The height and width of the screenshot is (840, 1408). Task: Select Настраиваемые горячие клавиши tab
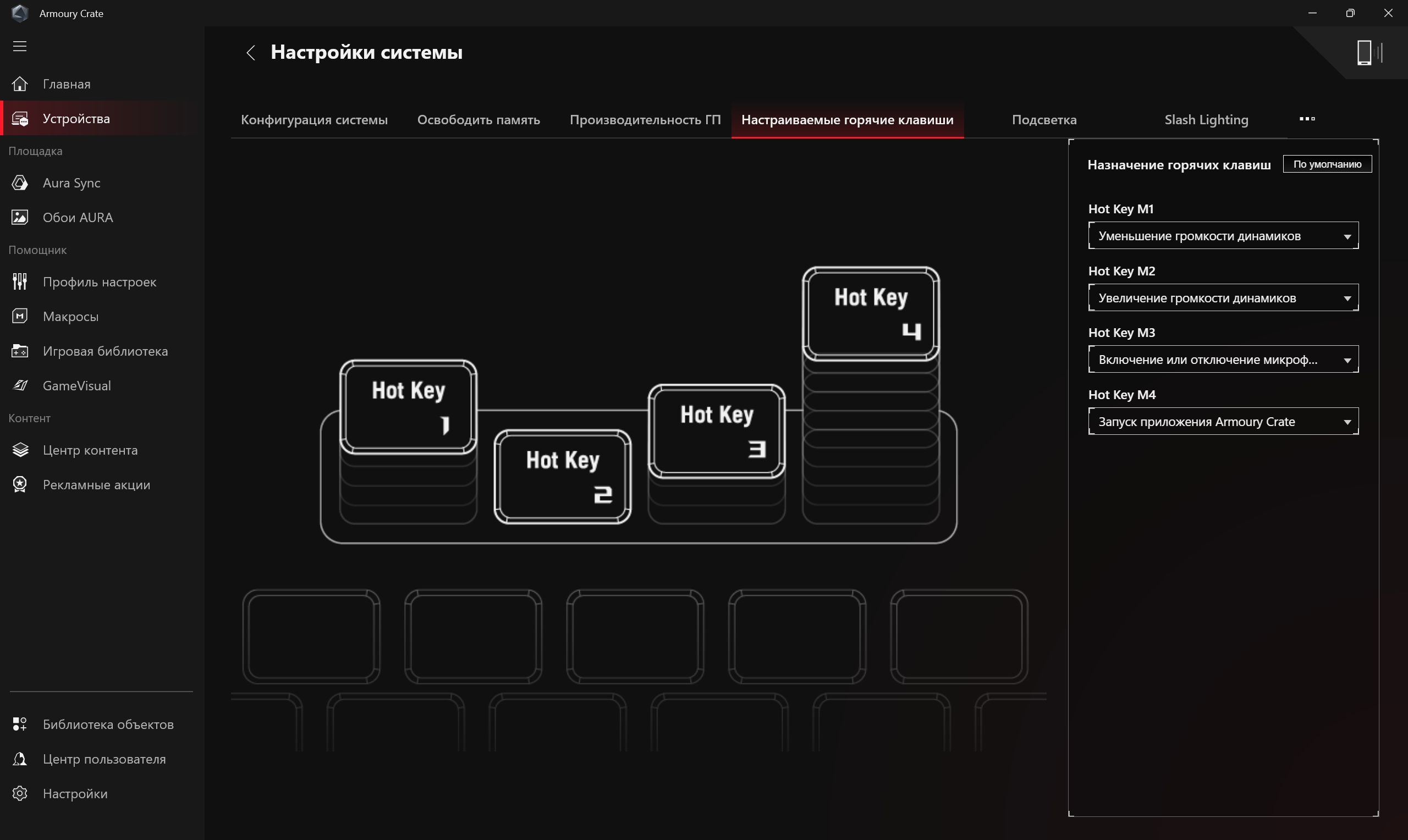pyautogui.click(x=848, y=120)
